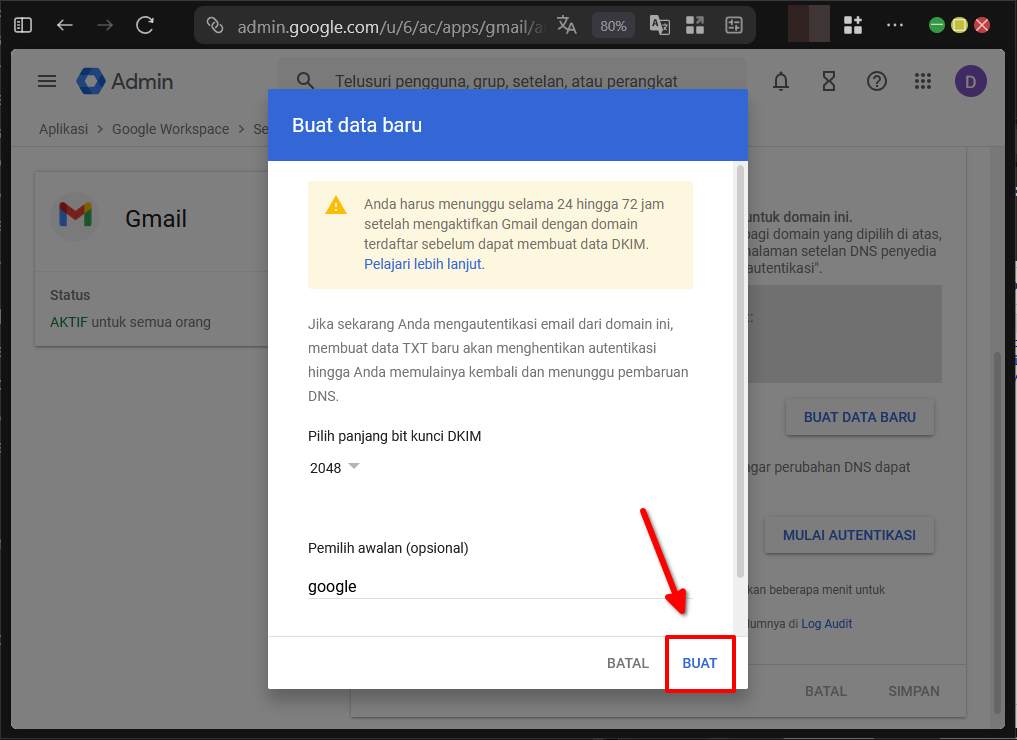Click the pending tasks hourglass icon
1017x740 pixels.
[x=829, y=81]
